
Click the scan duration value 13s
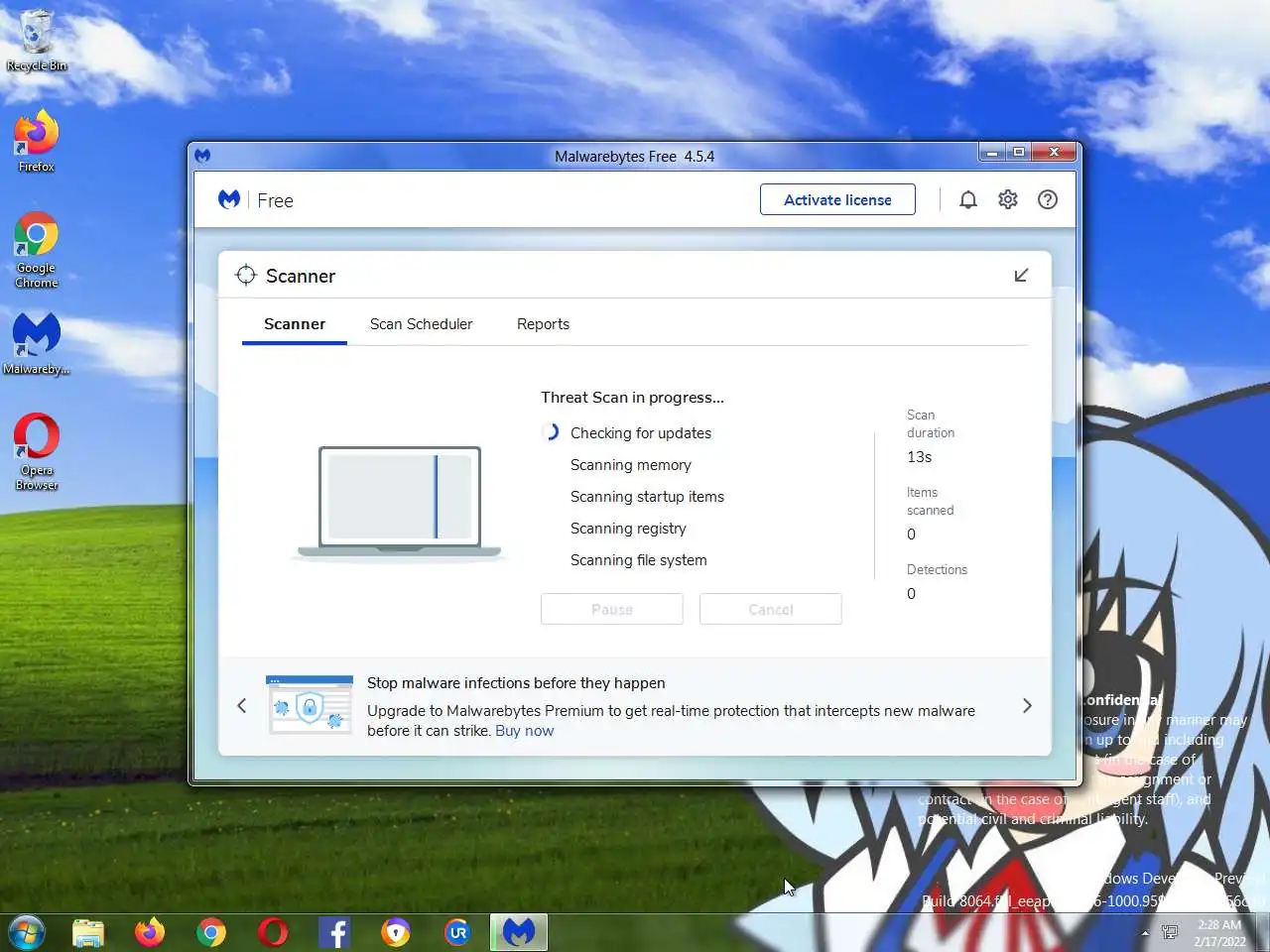(920, 457)
